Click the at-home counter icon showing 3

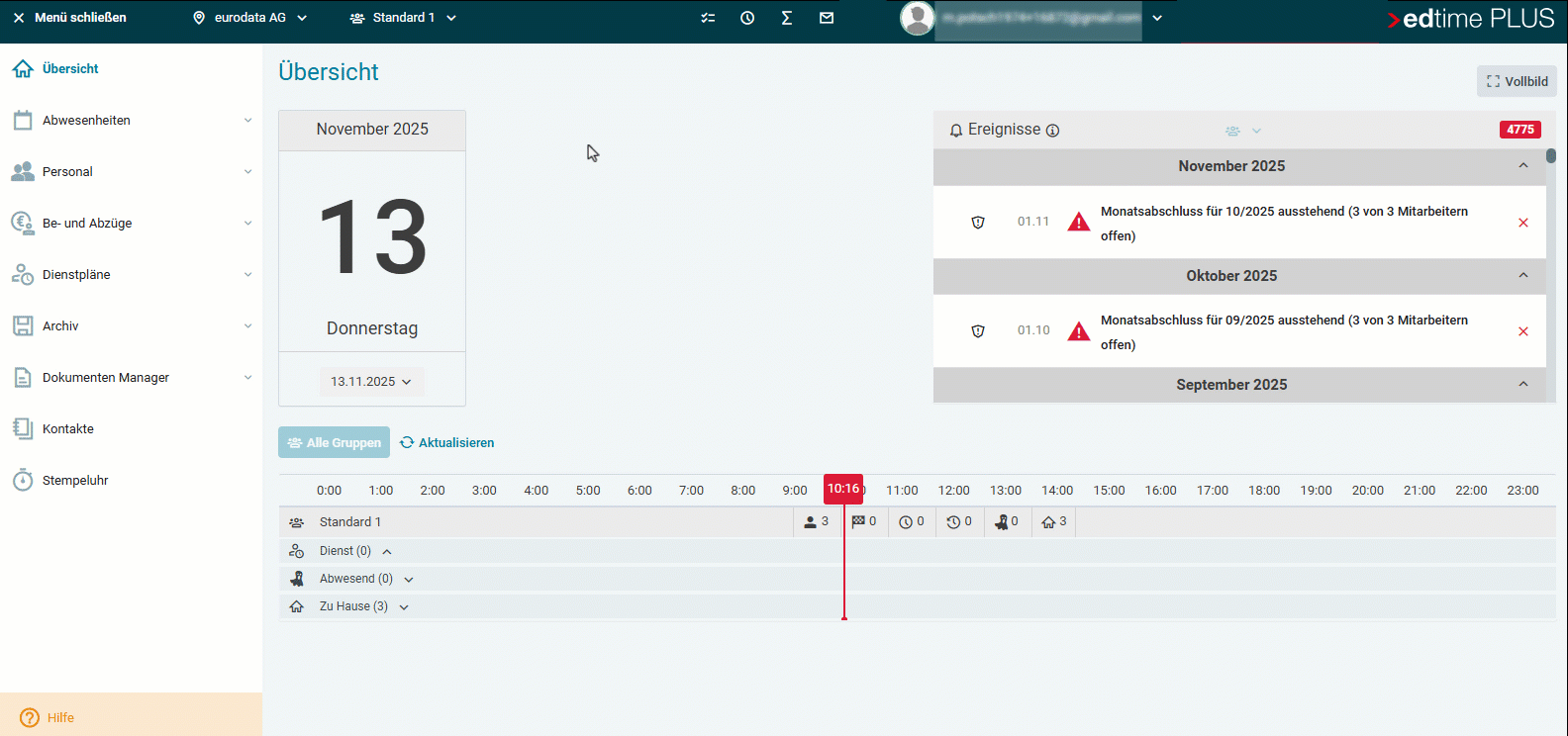click(1048, 522)
